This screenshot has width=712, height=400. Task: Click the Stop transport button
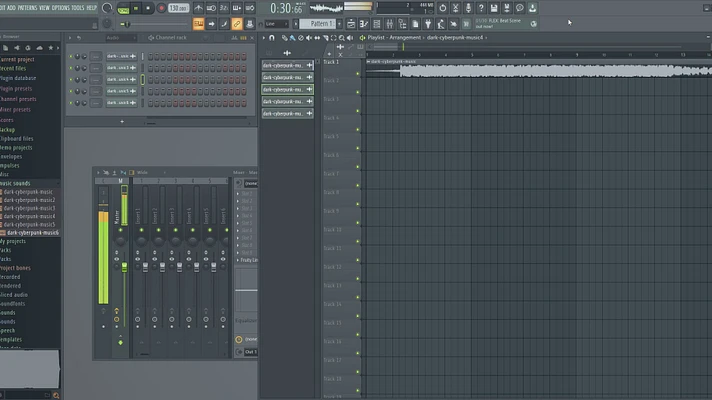tap(148, 8)
